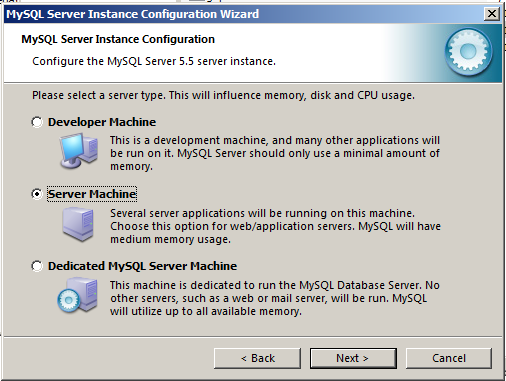Image resolution: width=506 pixels, height=381 pixels.
Task: Cancel the configuration wizard
Action: [449, 358]
